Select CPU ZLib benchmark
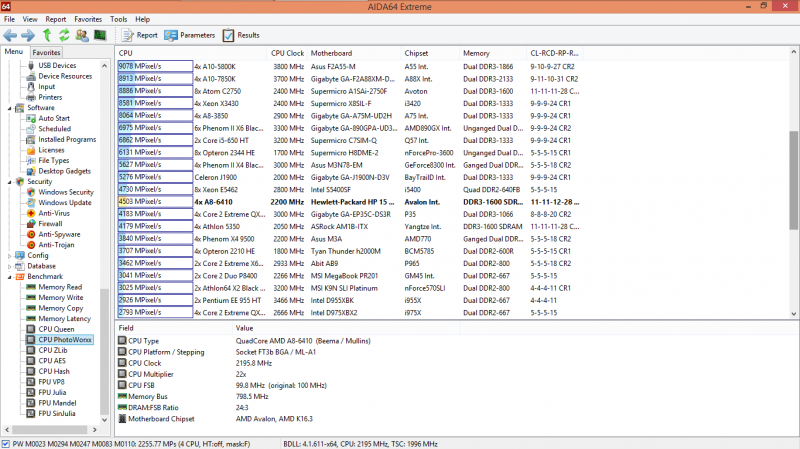This screenshot has height=449, width=800. (53, 350)
